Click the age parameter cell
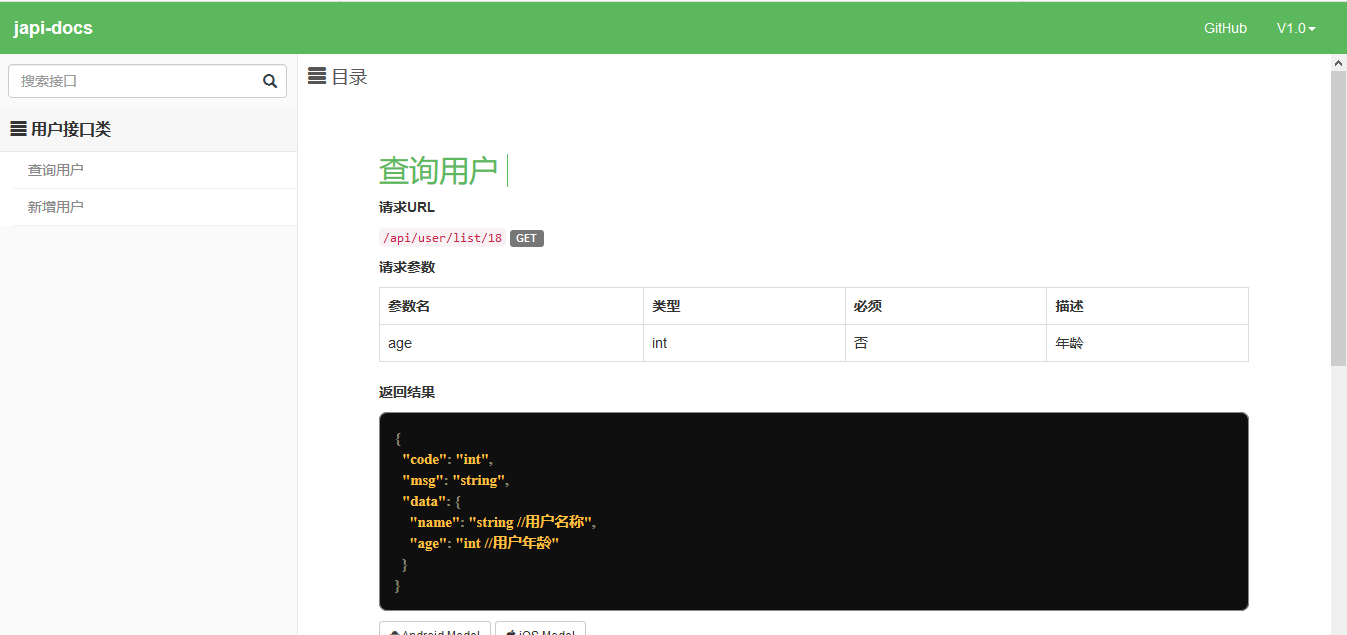1347x635 pixels. pos(511,343)
